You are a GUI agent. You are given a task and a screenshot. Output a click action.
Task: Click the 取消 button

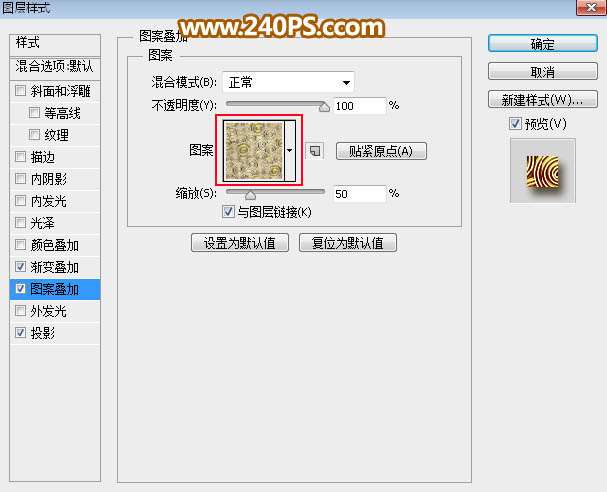point(543,72)
